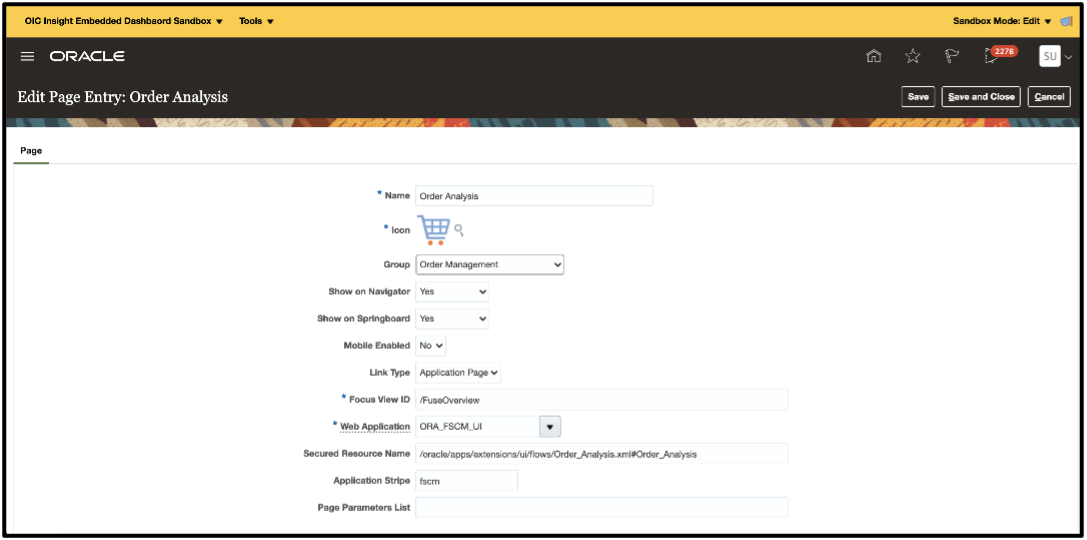Select the Page tab
The height and width of the screenshot is (540, 1087).
point(31,150)
